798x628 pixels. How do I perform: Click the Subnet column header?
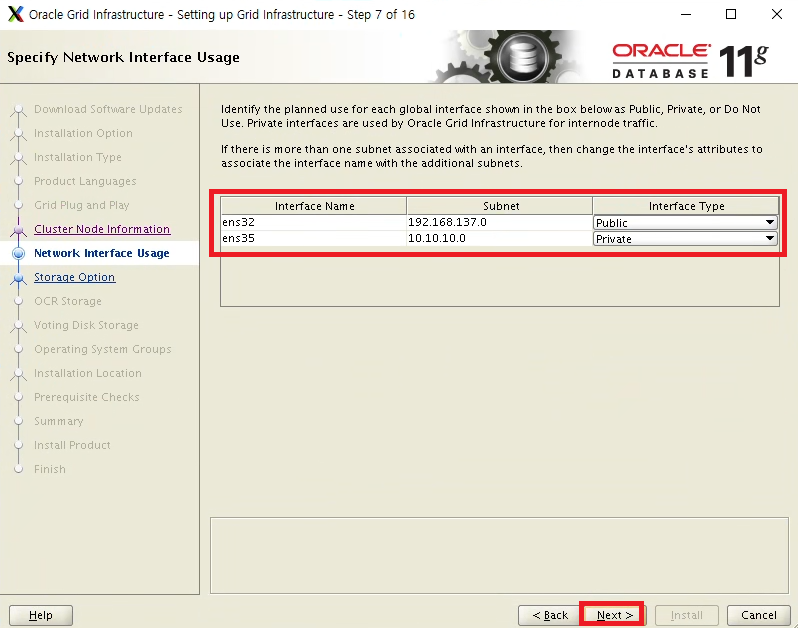[x=500, y=206]
